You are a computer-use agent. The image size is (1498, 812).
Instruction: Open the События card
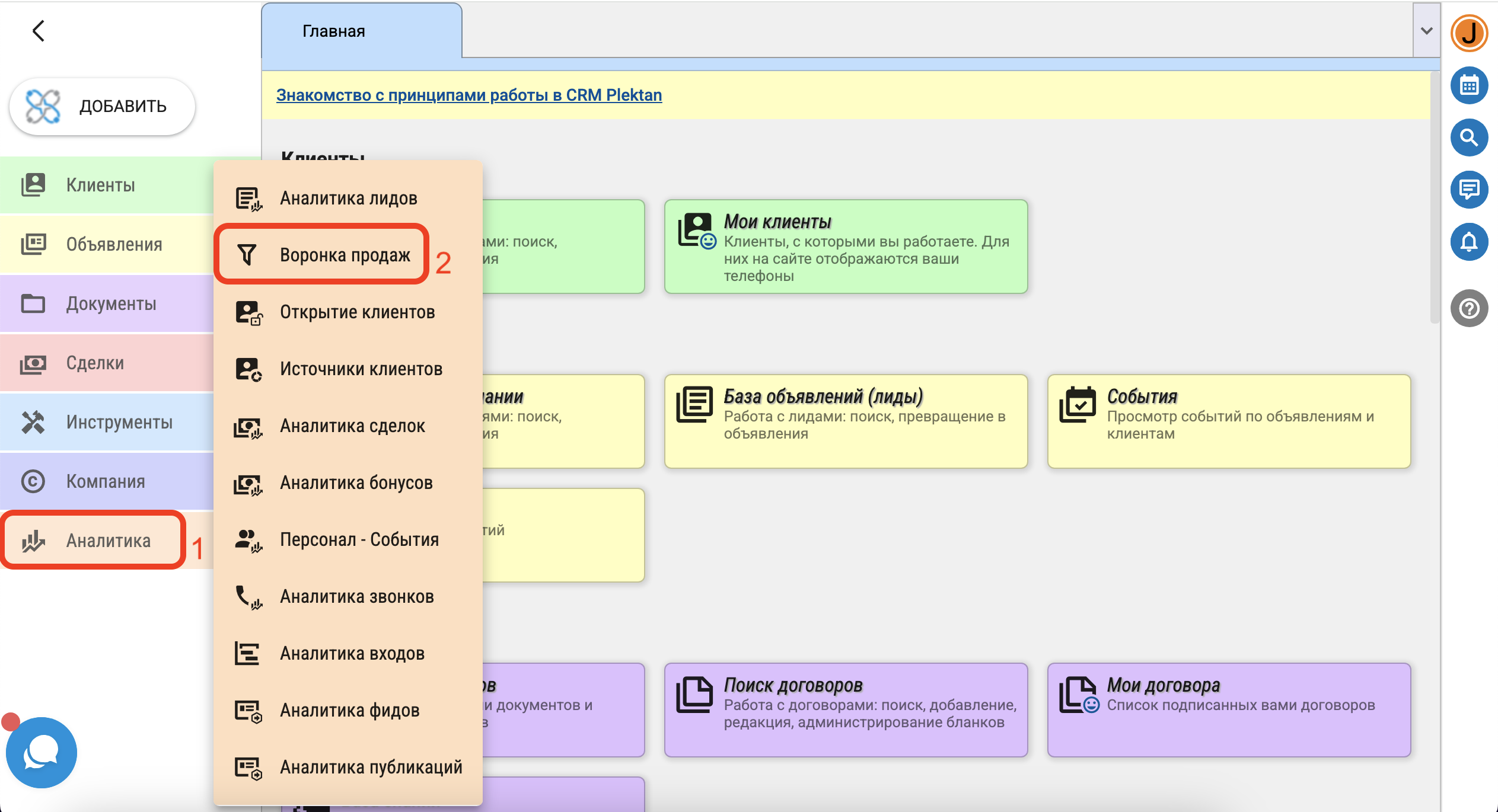1228,421
